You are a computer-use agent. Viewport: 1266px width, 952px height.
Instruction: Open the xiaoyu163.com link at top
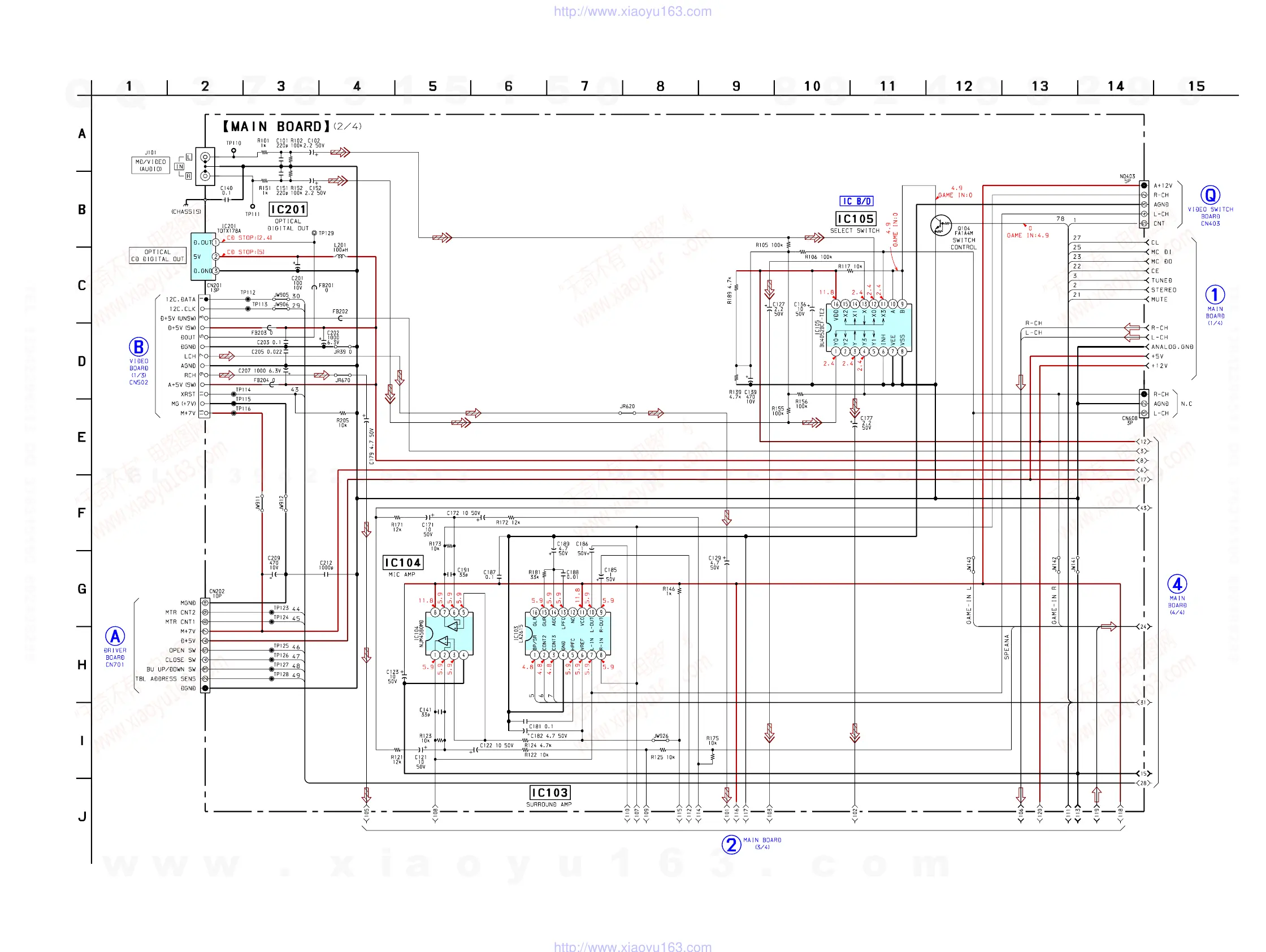(632, 11)
